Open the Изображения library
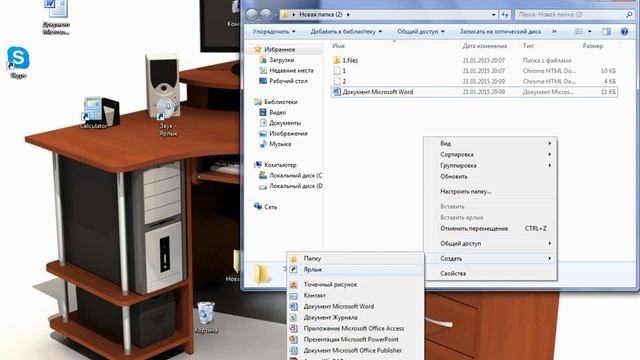Screen dimensions: 640x360 click(x=284, y=133)
